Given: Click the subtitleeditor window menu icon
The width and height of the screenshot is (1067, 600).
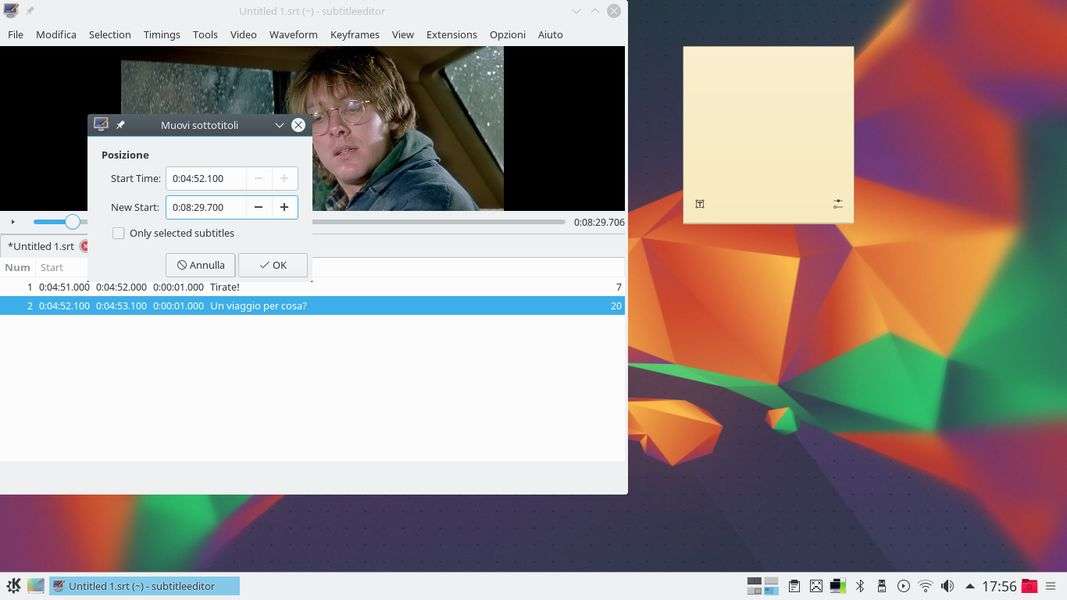Looking at the screenshot, I should (11, 11).
